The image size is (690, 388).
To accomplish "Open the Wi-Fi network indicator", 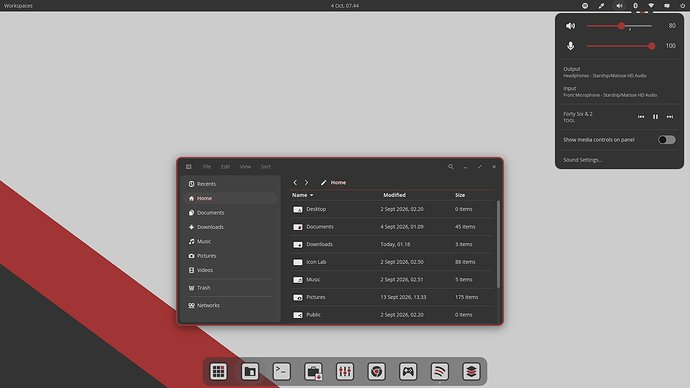I will click(651, 6).
